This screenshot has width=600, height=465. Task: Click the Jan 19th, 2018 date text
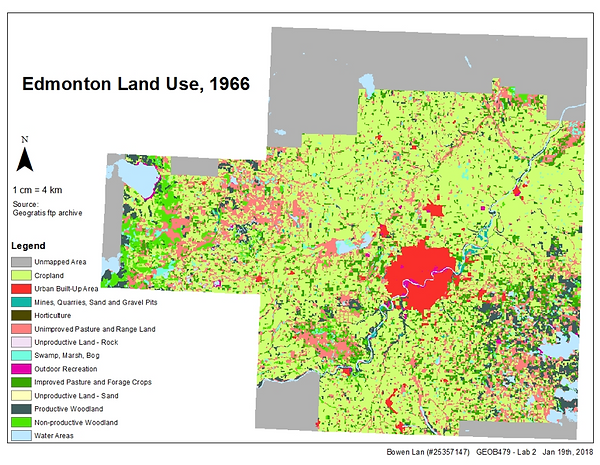[567, 452]
